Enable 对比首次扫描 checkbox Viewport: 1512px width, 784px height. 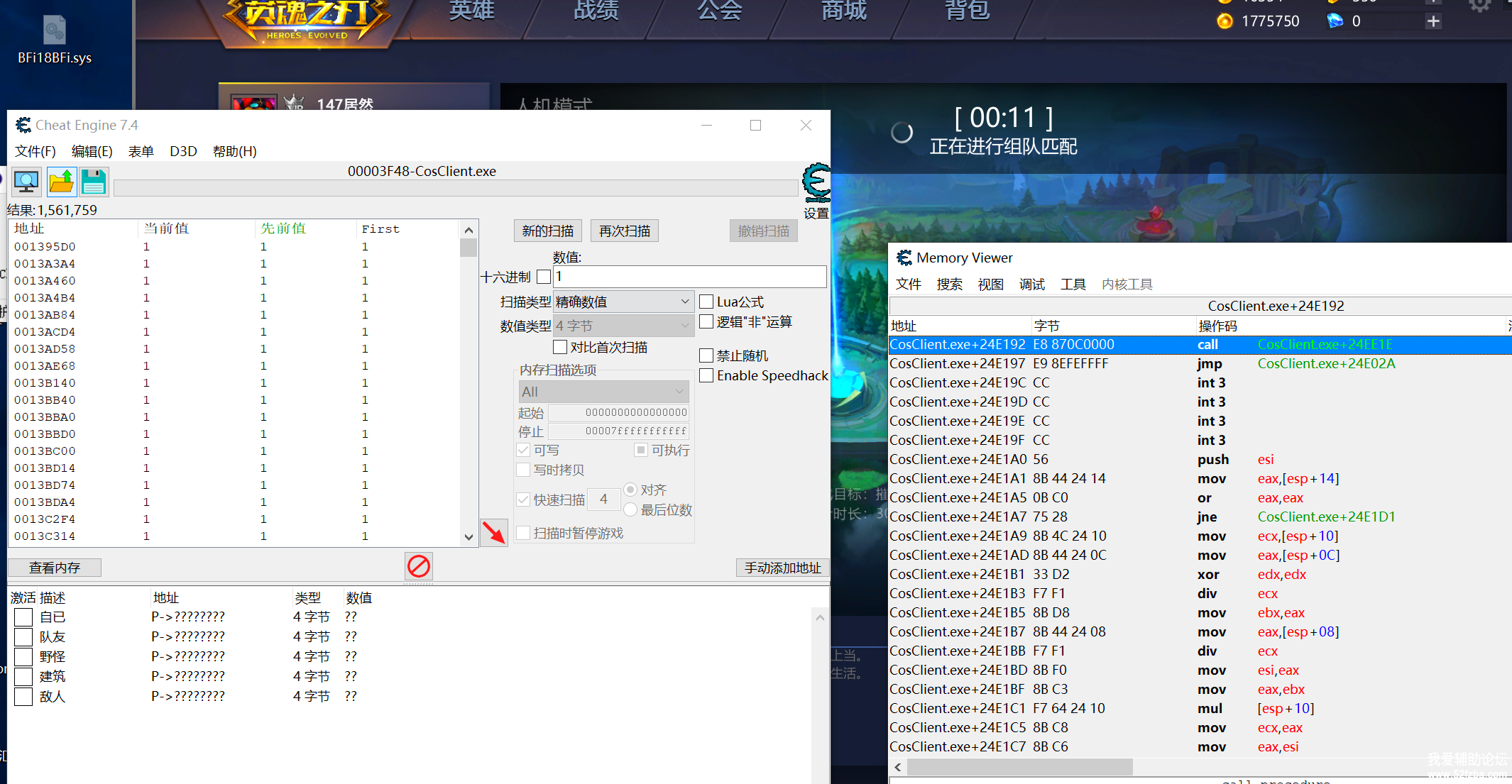coord(560,347)
